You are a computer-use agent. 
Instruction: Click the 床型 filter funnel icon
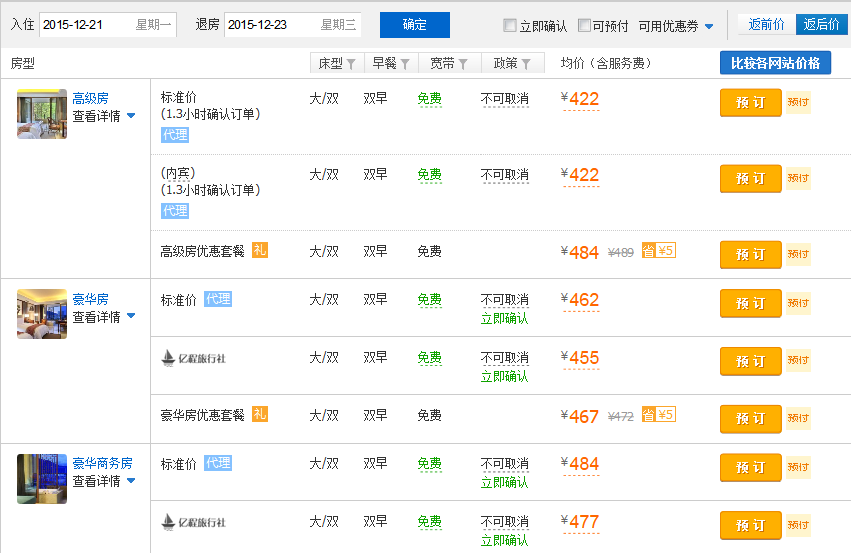tap(351, 64)
